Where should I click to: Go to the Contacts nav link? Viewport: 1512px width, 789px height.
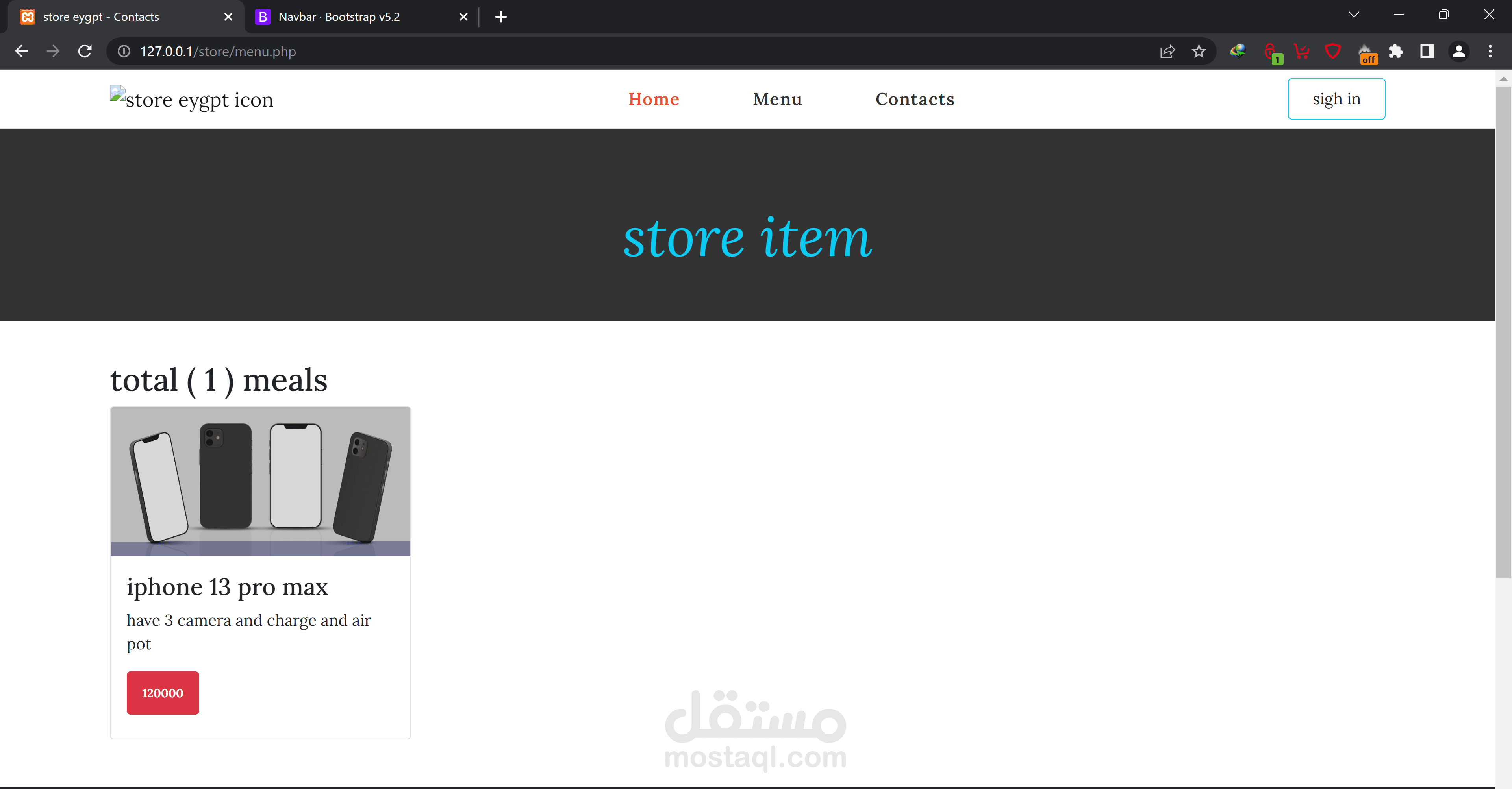[914, 99]
